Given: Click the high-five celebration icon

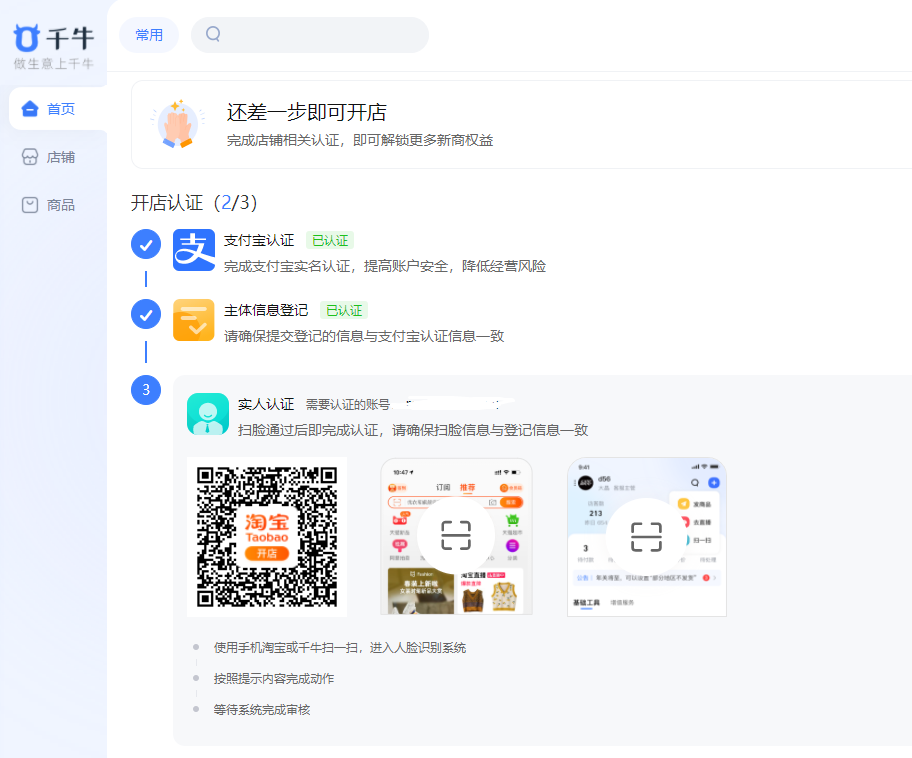Looking at the screenshot, I should click(x=176, y=125).
